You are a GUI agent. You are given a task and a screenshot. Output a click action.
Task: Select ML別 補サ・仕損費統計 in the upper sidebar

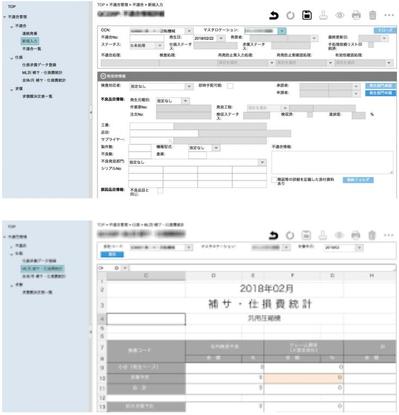tap(42, 72)
